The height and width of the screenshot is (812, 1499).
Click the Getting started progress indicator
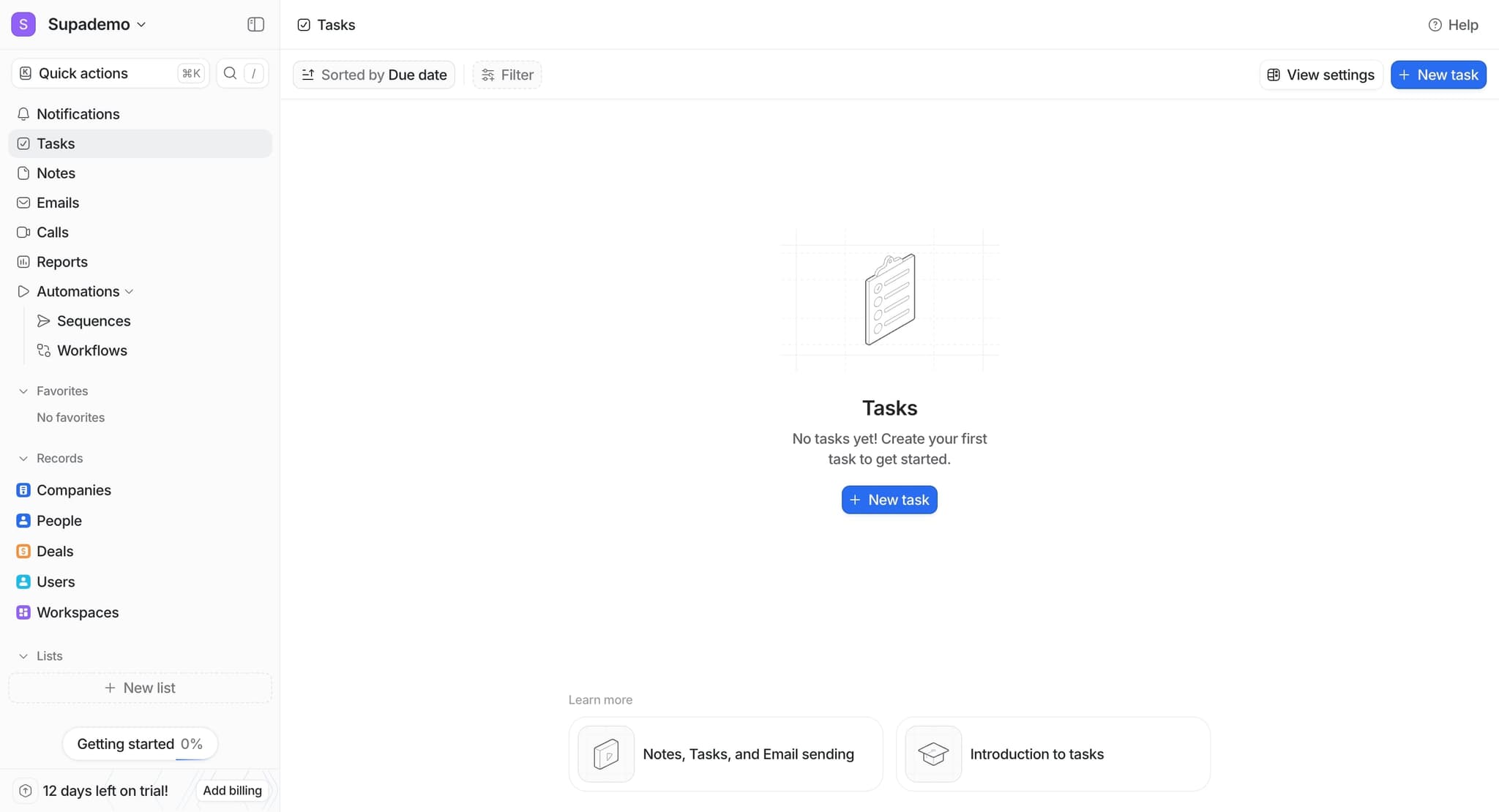point(140,743)
